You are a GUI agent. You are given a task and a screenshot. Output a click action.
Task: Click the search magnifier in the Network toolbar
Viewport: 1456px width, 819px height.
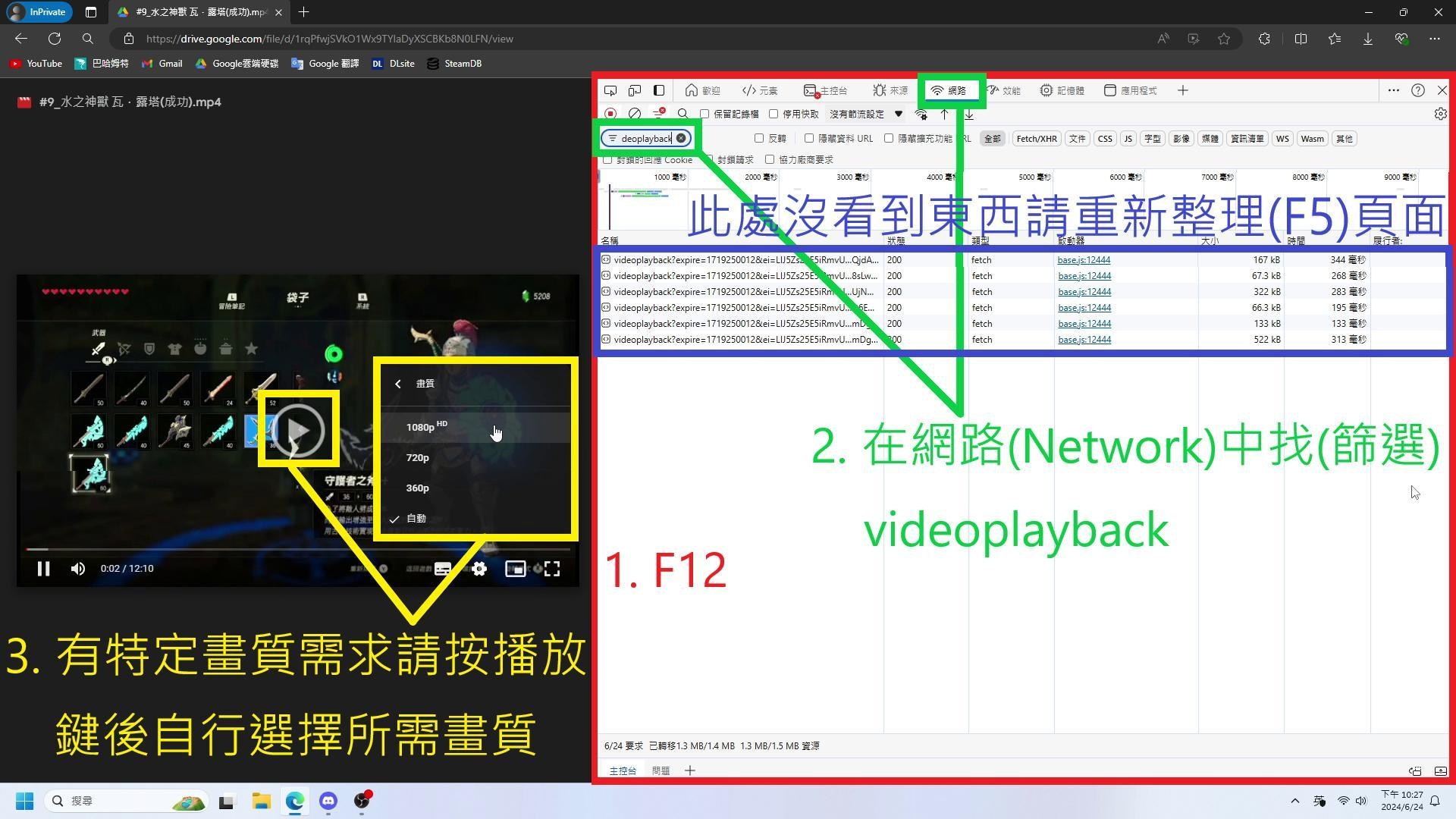(682, 114)
